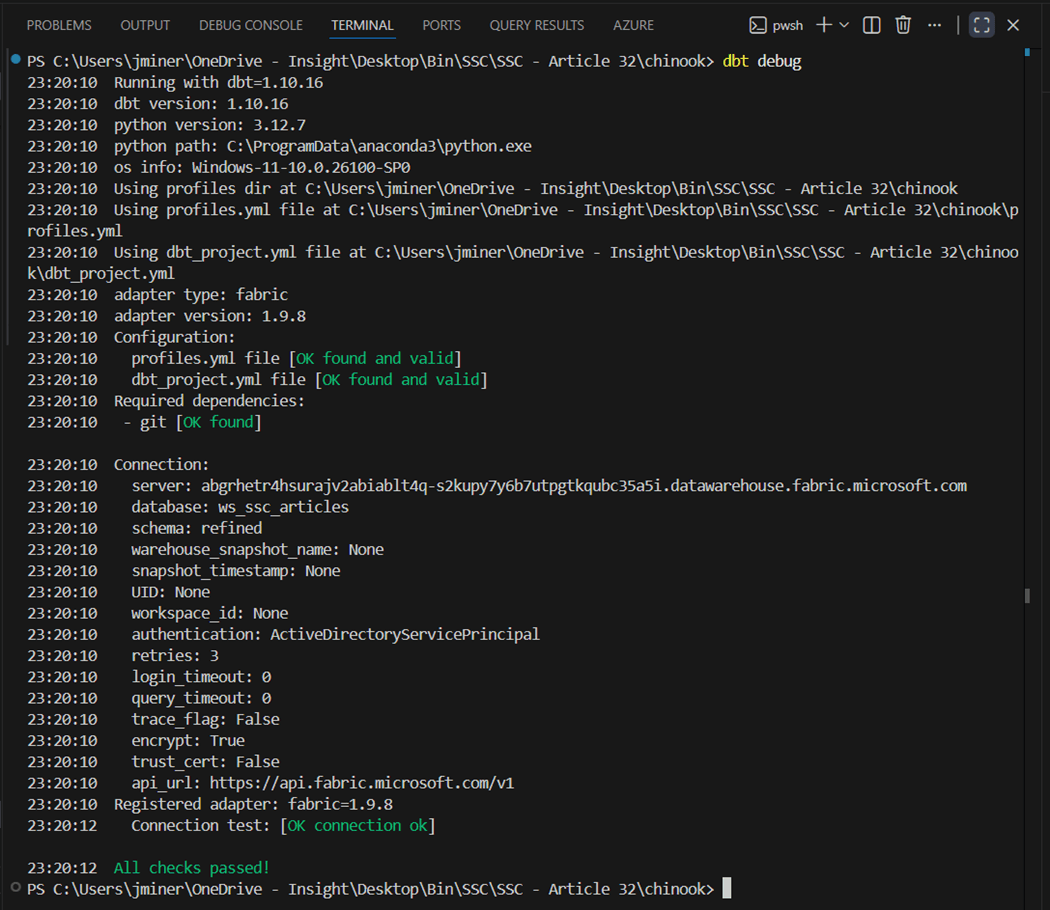Activate the TERMINAL tab
Viewport: 1050px width, 910px height.
pos(362,25)
